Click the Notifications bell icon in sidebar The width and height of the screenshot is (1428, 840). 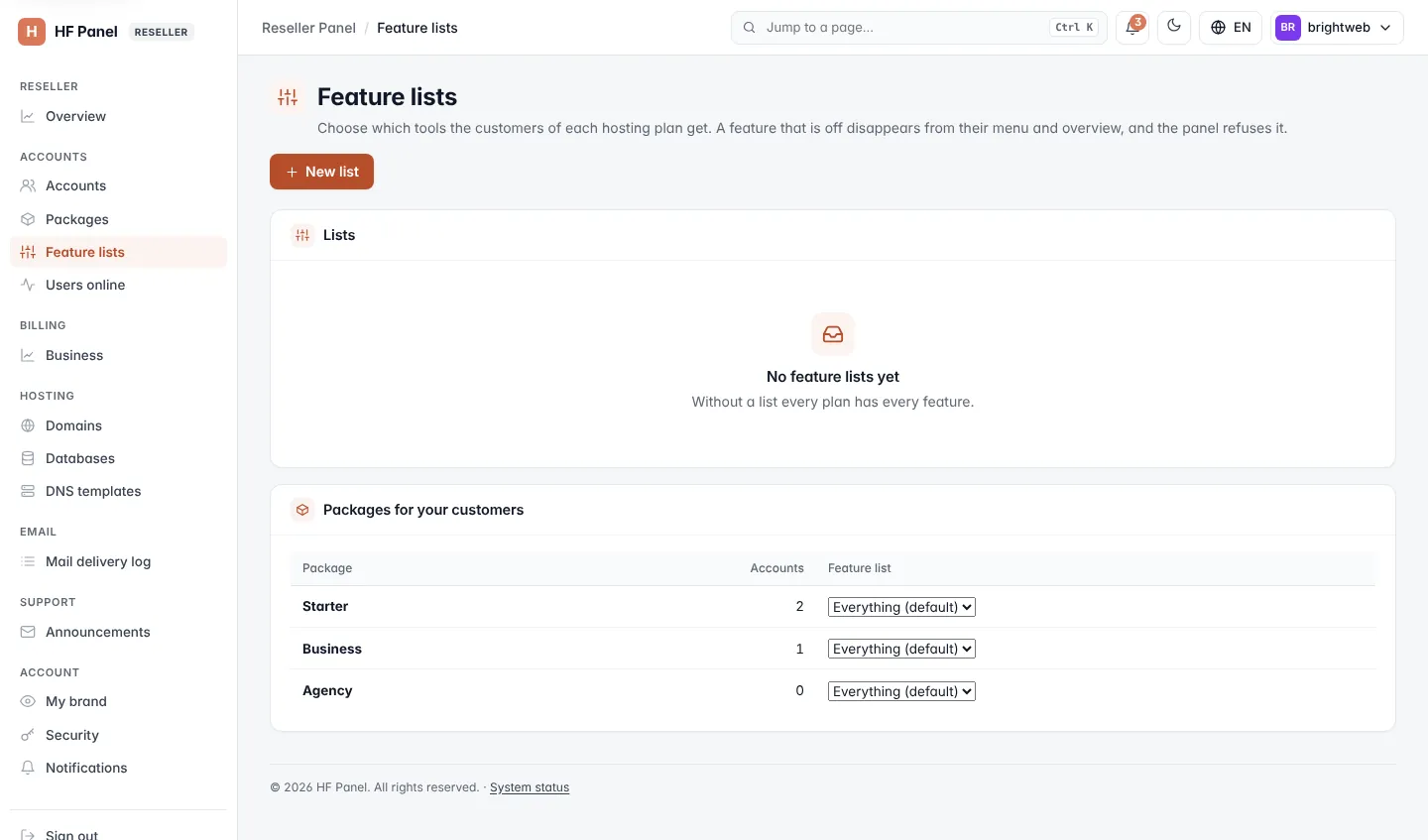click(28, 768)
